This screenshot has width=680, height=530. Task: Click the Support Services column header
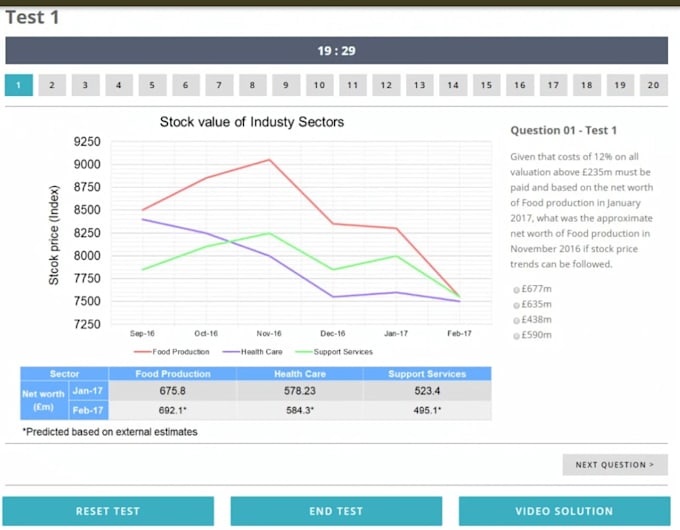(x=427, y=374)
